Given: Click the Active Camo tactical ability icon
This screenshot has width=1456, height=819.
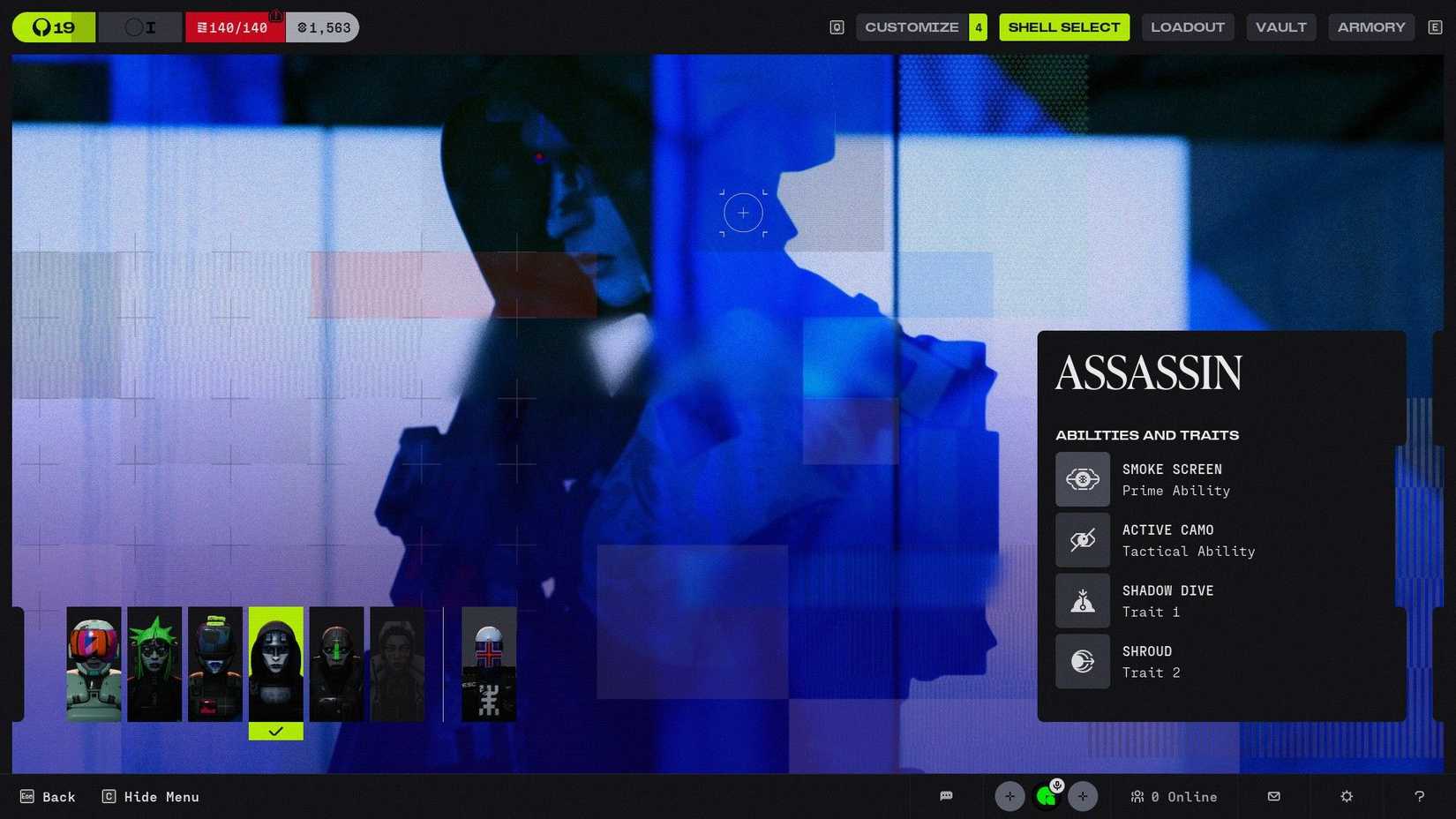Looking at the screenshot, I should click(x=1083, y=540).
